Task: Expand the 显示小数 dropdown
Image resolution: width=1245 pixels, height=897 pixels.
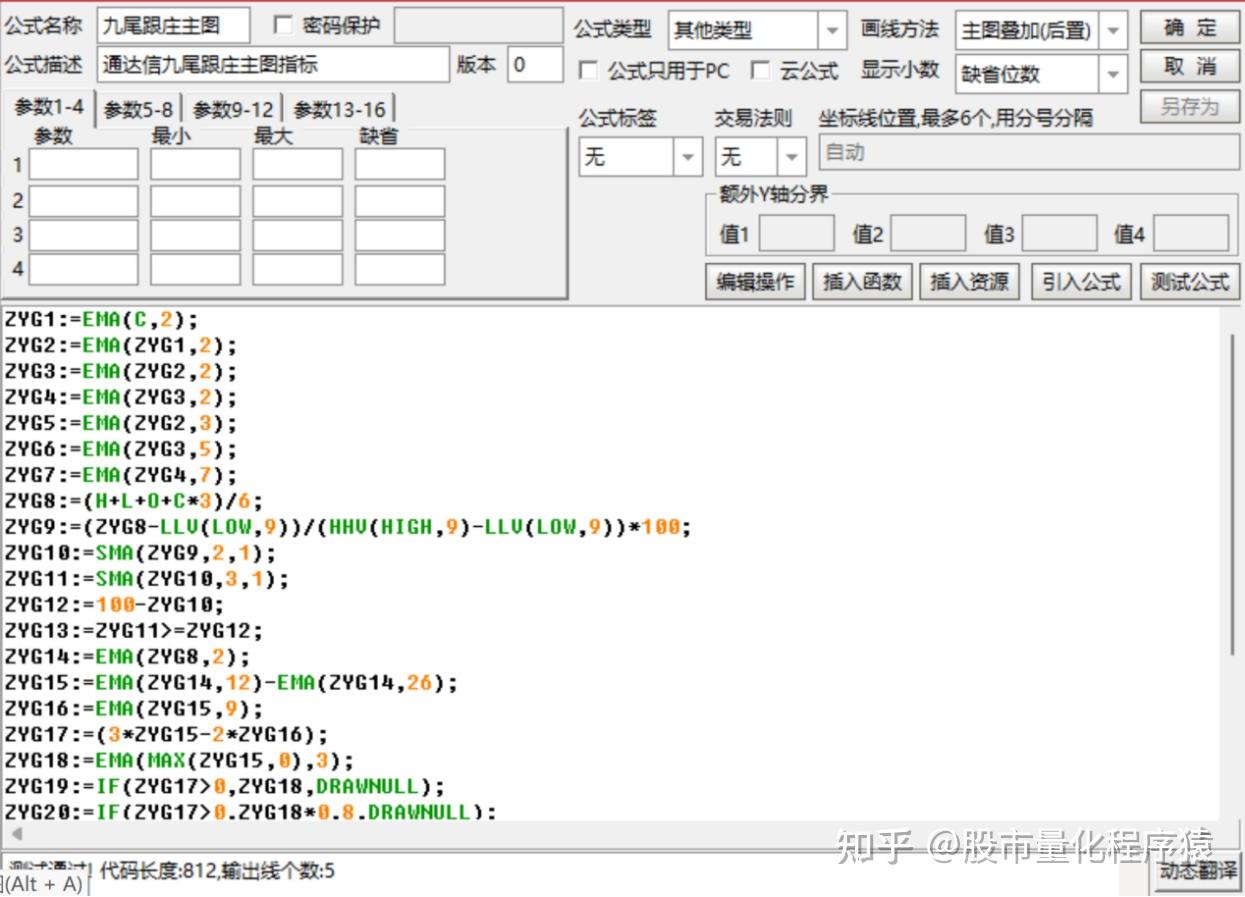Action: 1114,73
